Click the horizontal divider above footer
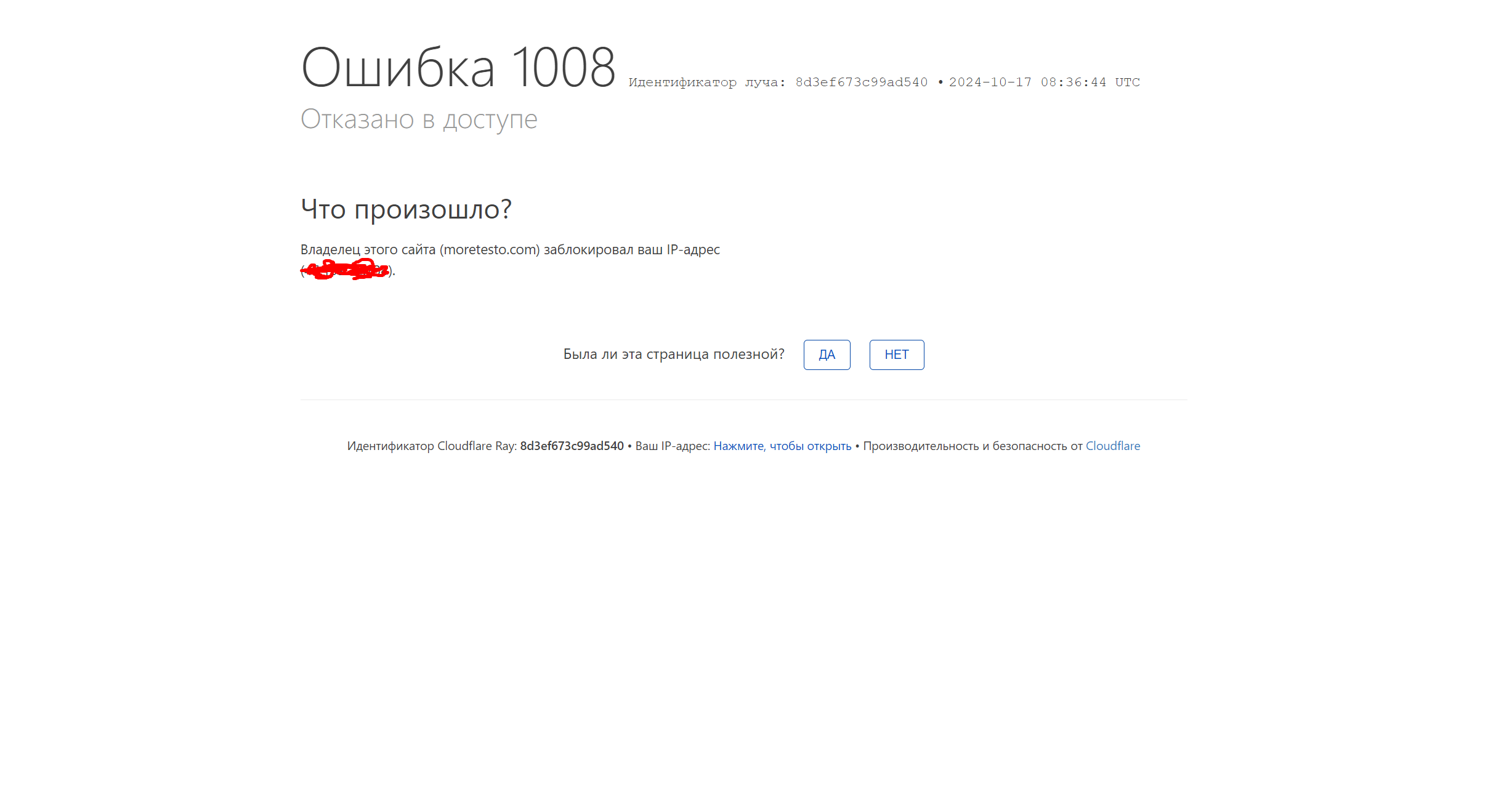1488x812 pixels. (x=743, y=400)
